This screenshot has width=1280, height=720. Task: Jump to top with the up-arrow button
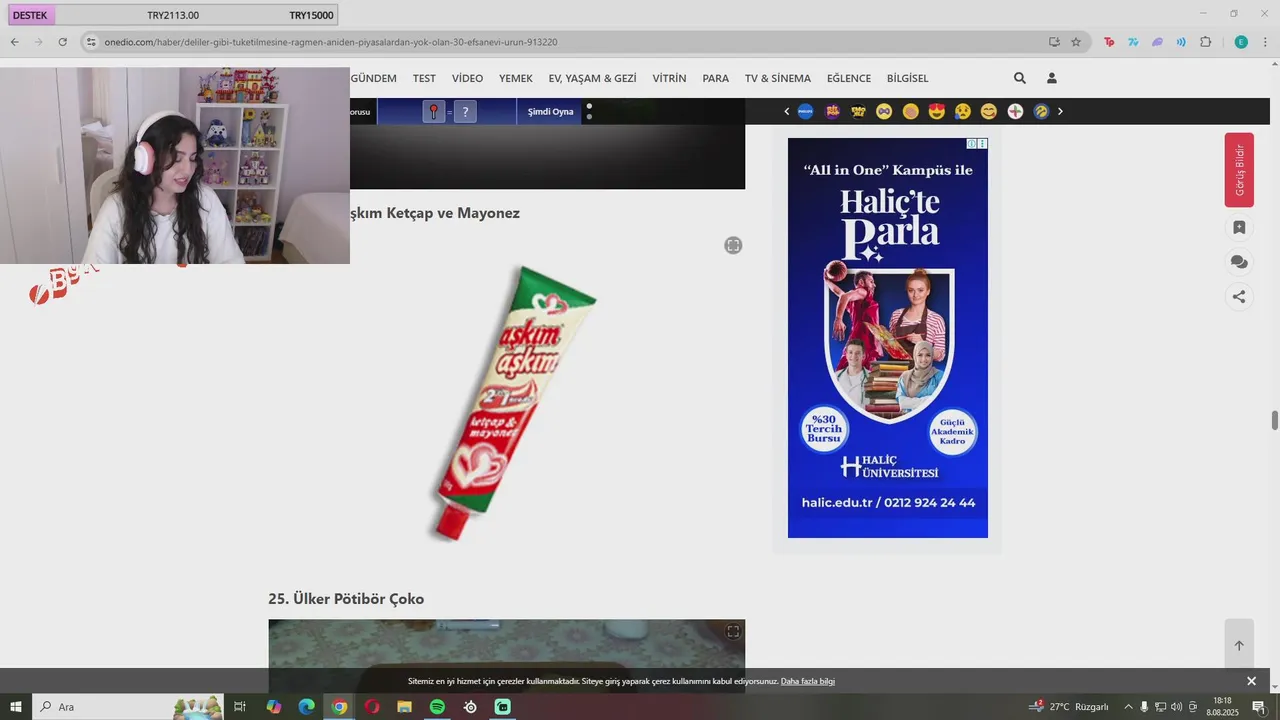(x=1239, y=645)
